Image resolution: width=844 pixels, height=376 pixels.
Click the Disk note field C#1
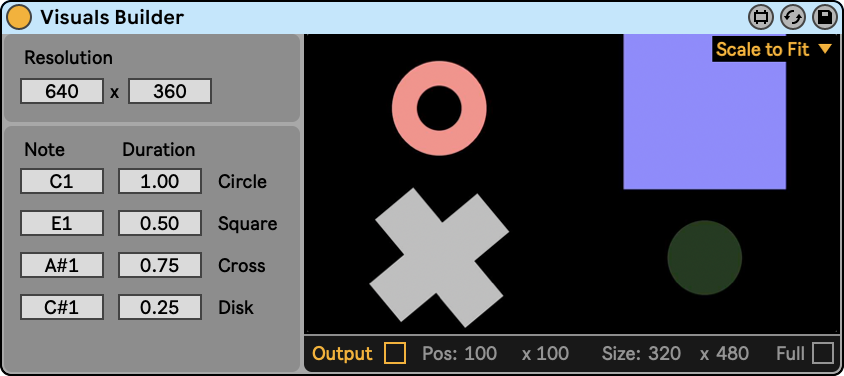point(62,307)
